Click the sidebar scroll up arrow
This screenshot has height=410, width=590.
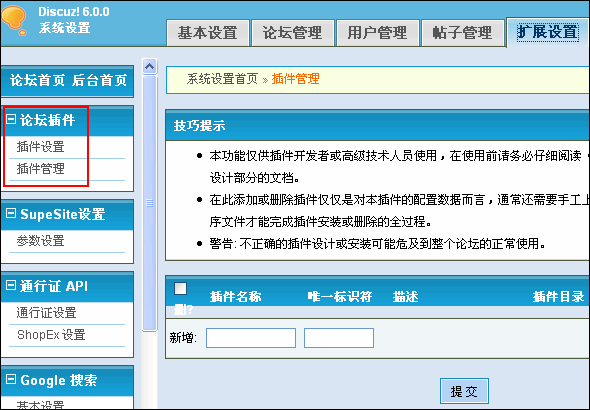tap(149, 67)
